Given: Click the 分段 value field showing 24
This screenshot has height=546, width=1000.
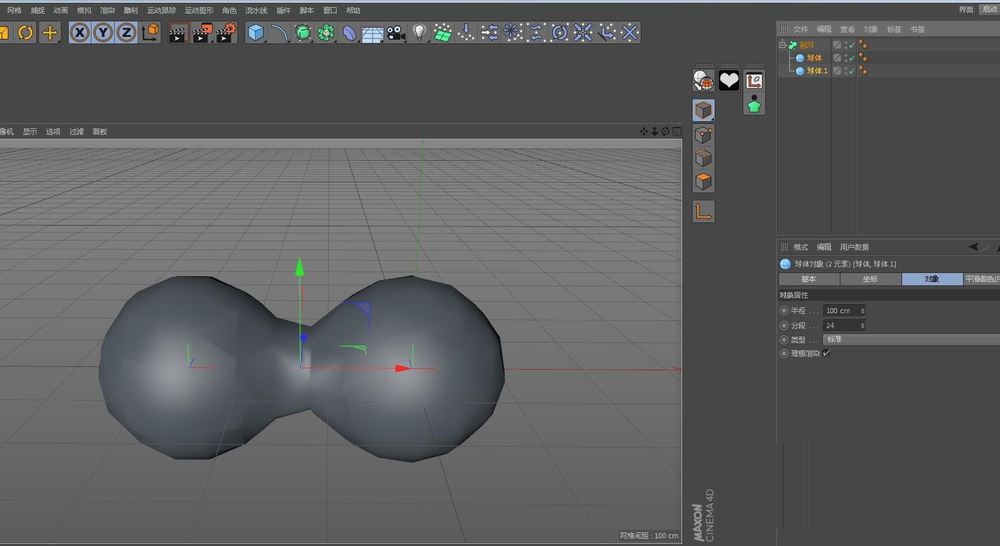Looking at the screenshot, I should (x=840, y=325).
